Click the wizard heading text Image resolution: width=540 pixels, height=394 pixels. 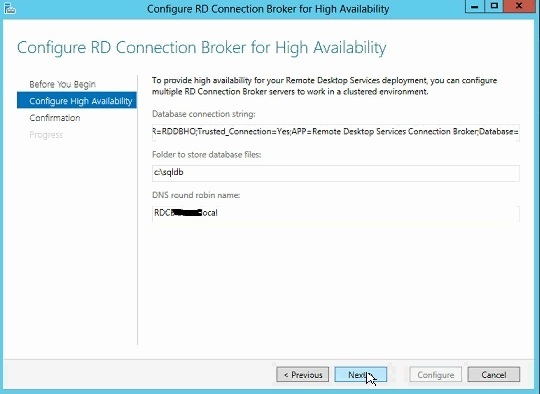click(202, 48)
